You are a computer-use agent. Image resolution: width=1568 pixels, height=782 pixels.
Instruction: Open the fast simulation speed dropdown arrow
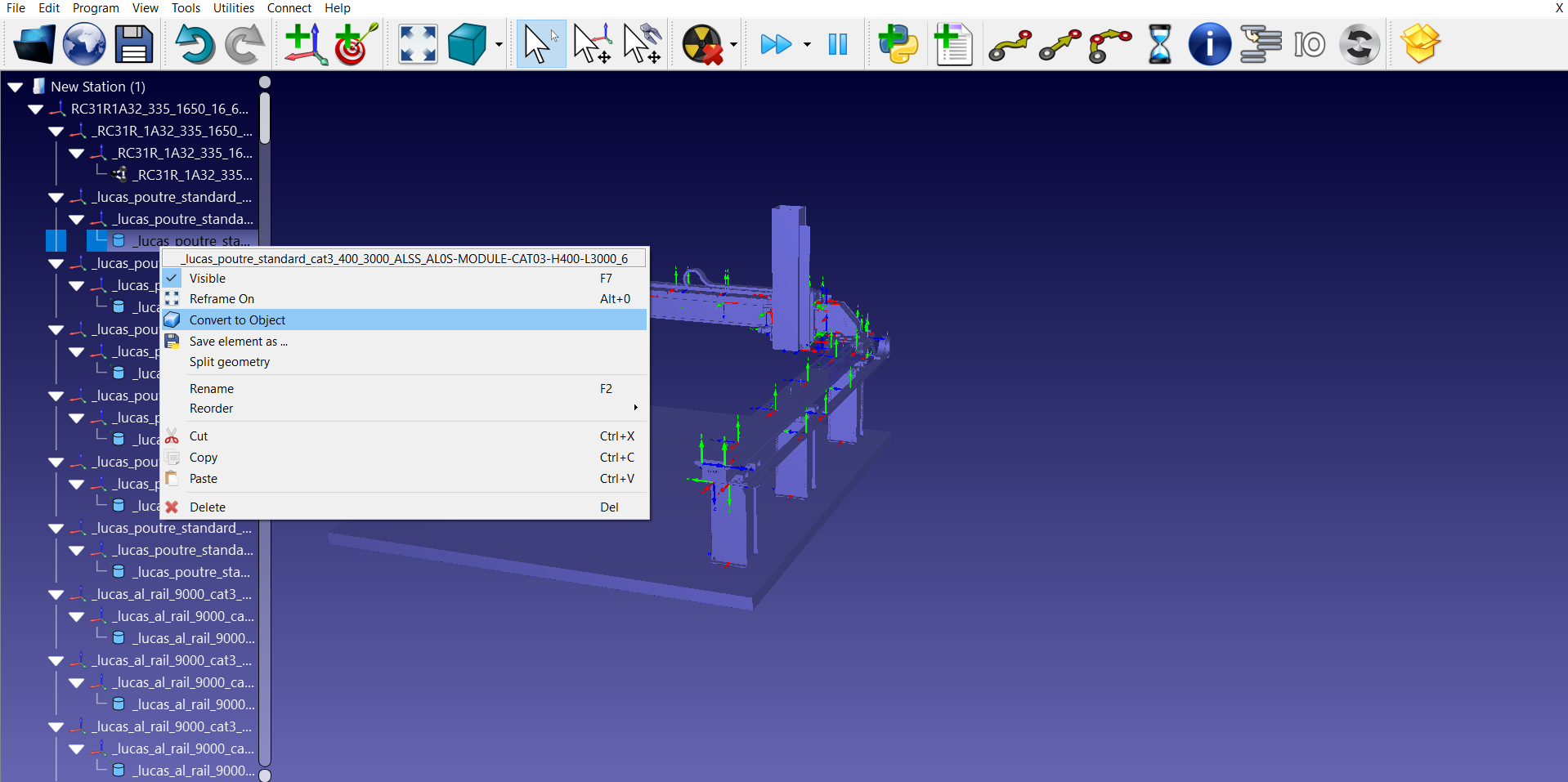click(x=807, y=45)
